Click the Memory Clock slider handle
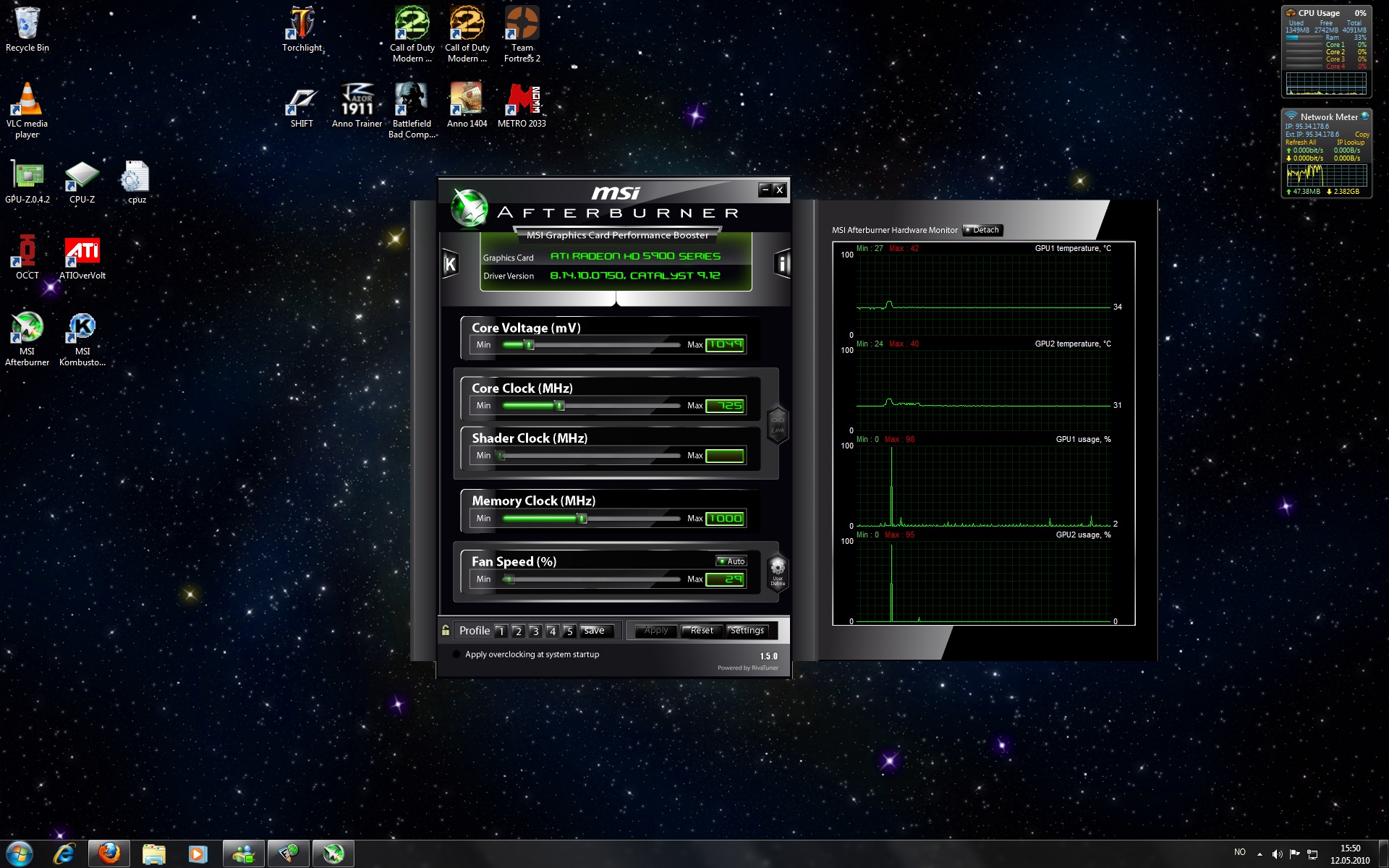The image size is (1389, 868). point(582,519)
